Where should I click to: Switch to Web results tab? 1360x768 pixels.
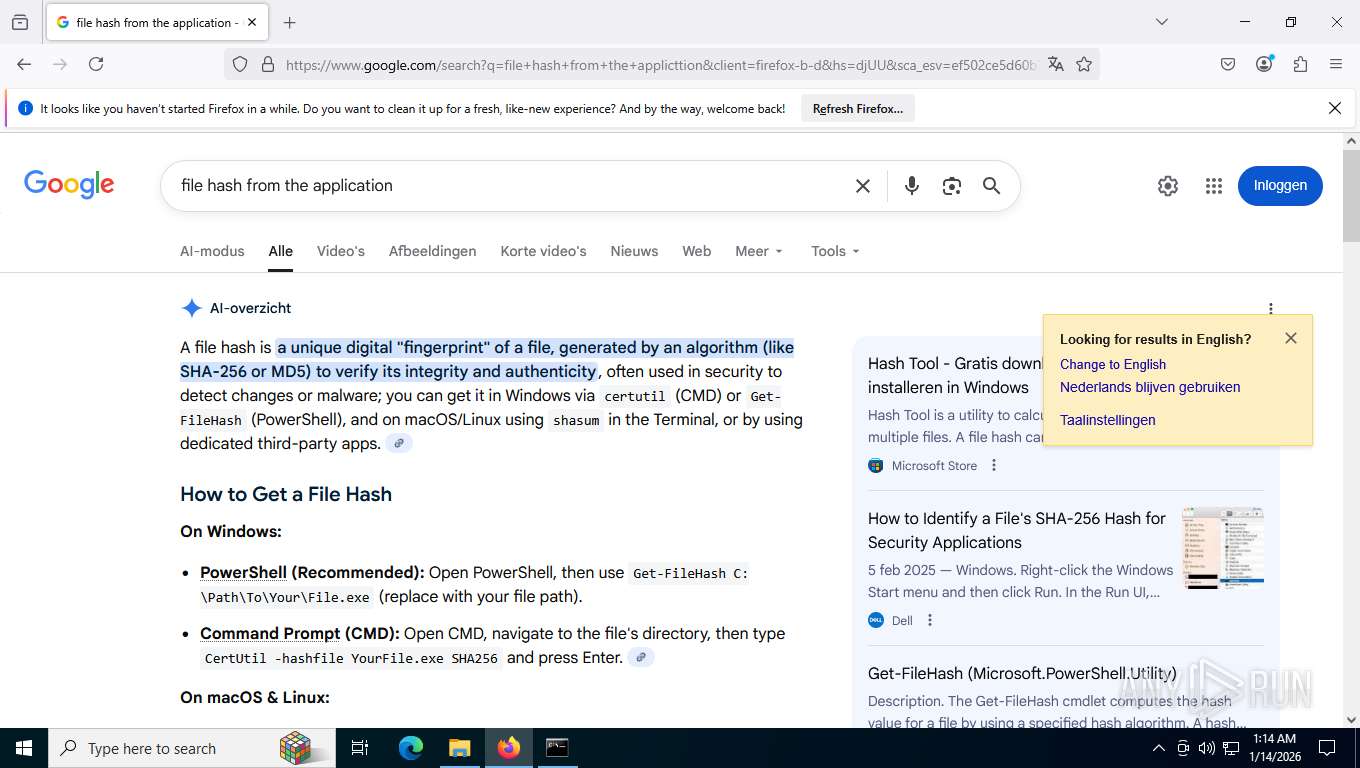click(696, 251)
